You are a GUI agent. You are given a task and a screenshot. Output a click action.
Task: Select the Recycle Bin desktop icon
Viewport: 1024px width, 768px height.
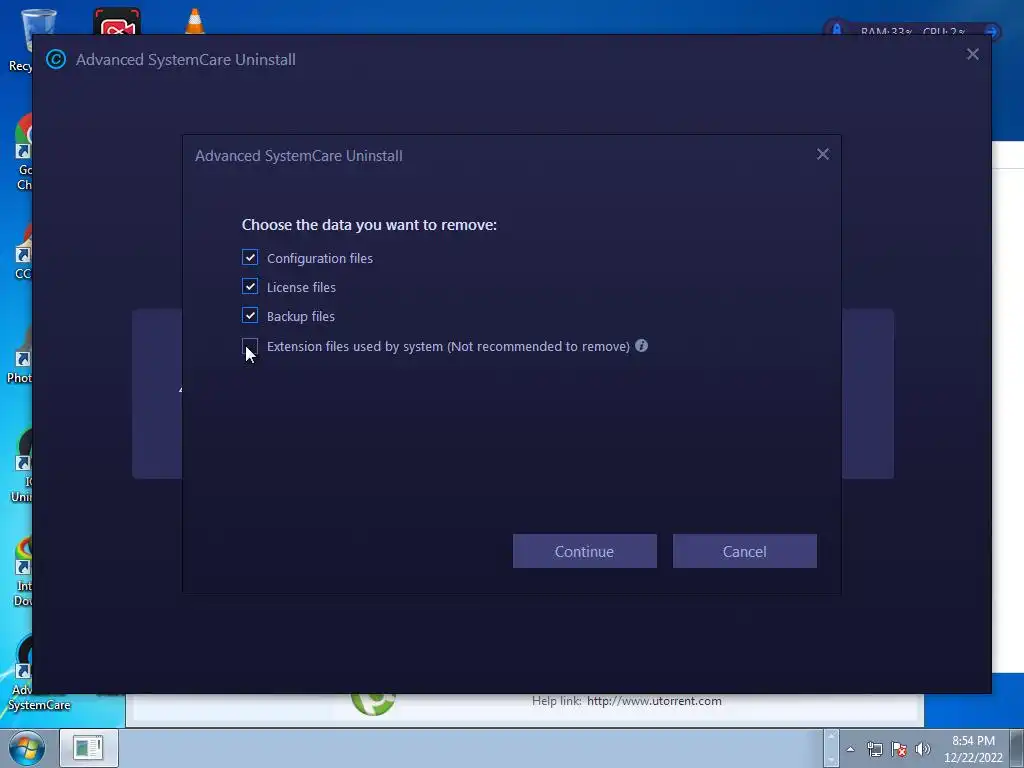[21, 40]
